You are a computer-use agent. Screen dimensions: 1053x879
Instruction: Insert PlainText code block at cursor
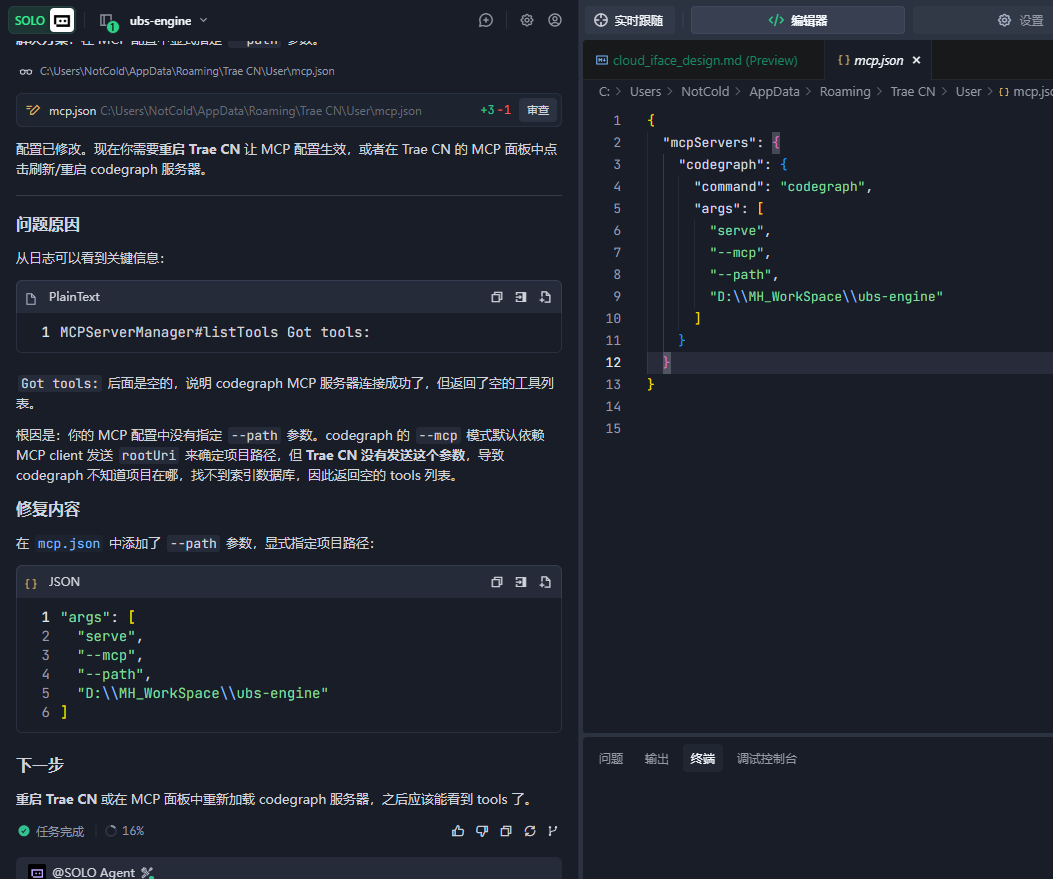pyautogui.click(x=520, y=297)
